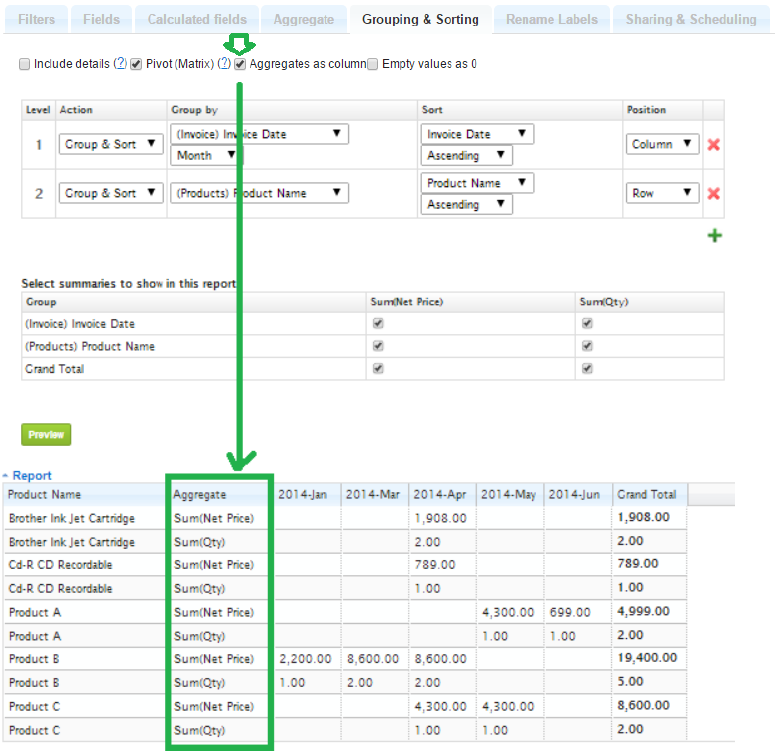
Task: Uncheck the Pivot (Matrix) option
Action: point(136,64)
